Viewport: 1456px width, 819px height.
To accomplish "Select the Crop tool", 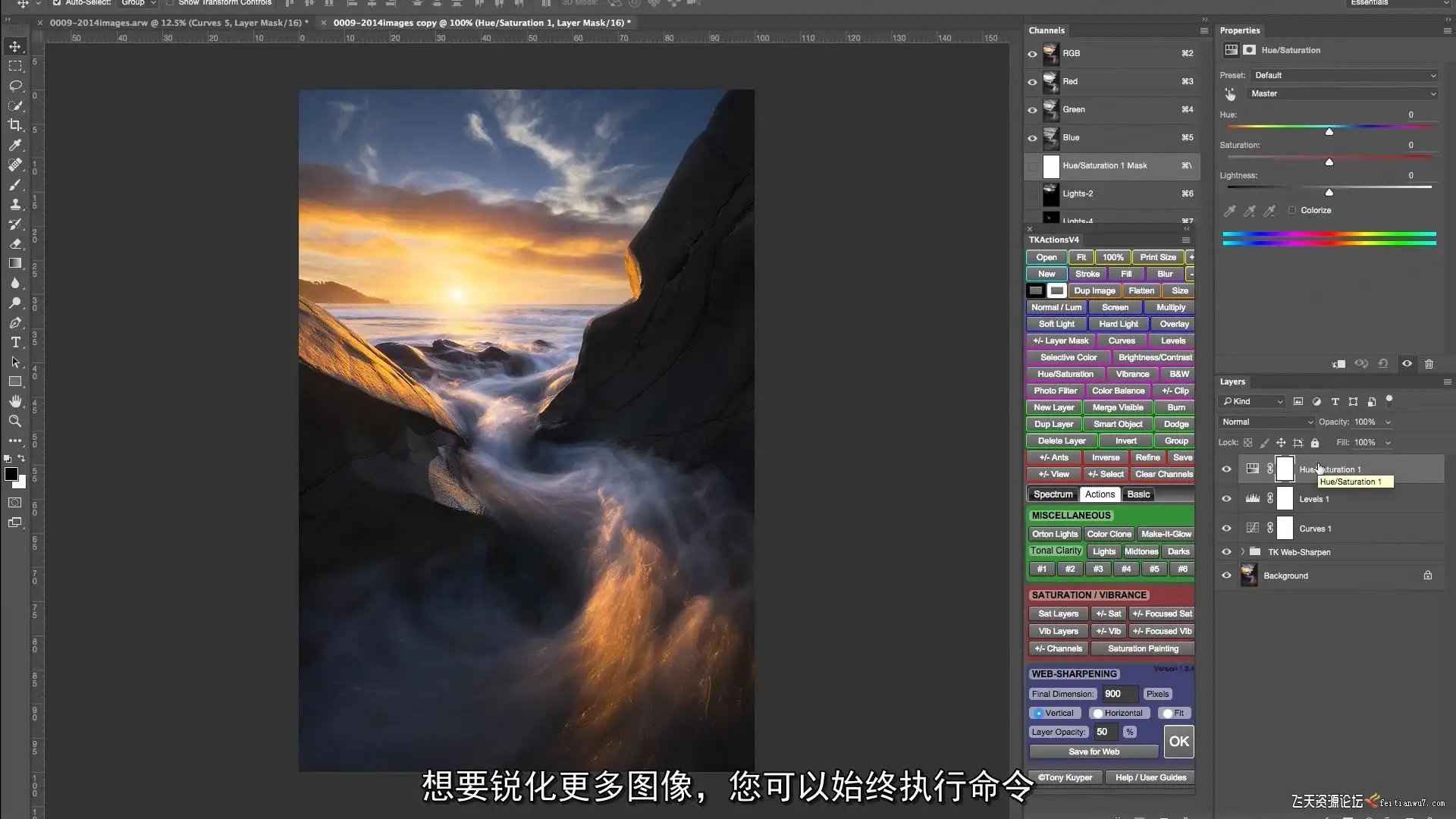I will 15,125.
